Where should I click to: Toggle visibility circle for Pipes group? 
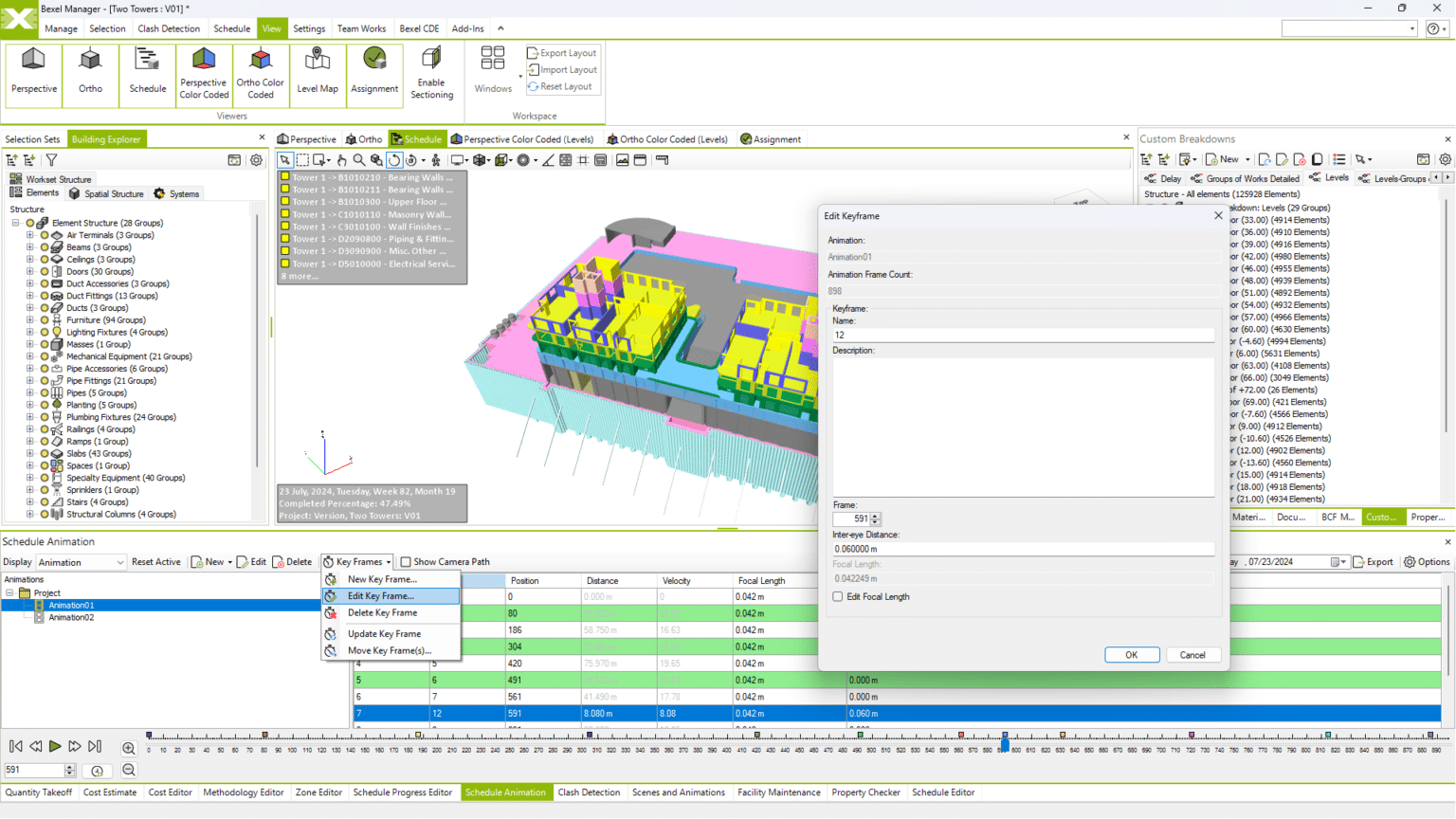[45, 392]
